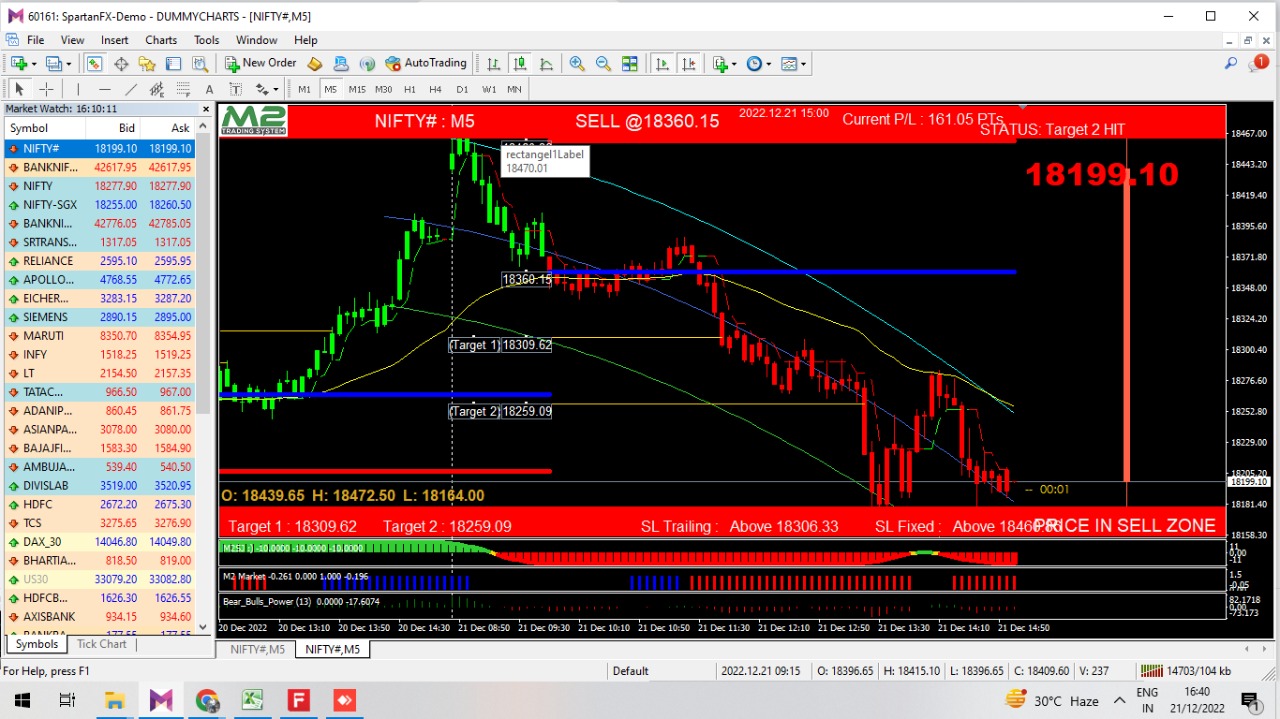Open the MetaEditor yellow book icon
Viewport: 1280px width, 719px height.
click(315, 63)
